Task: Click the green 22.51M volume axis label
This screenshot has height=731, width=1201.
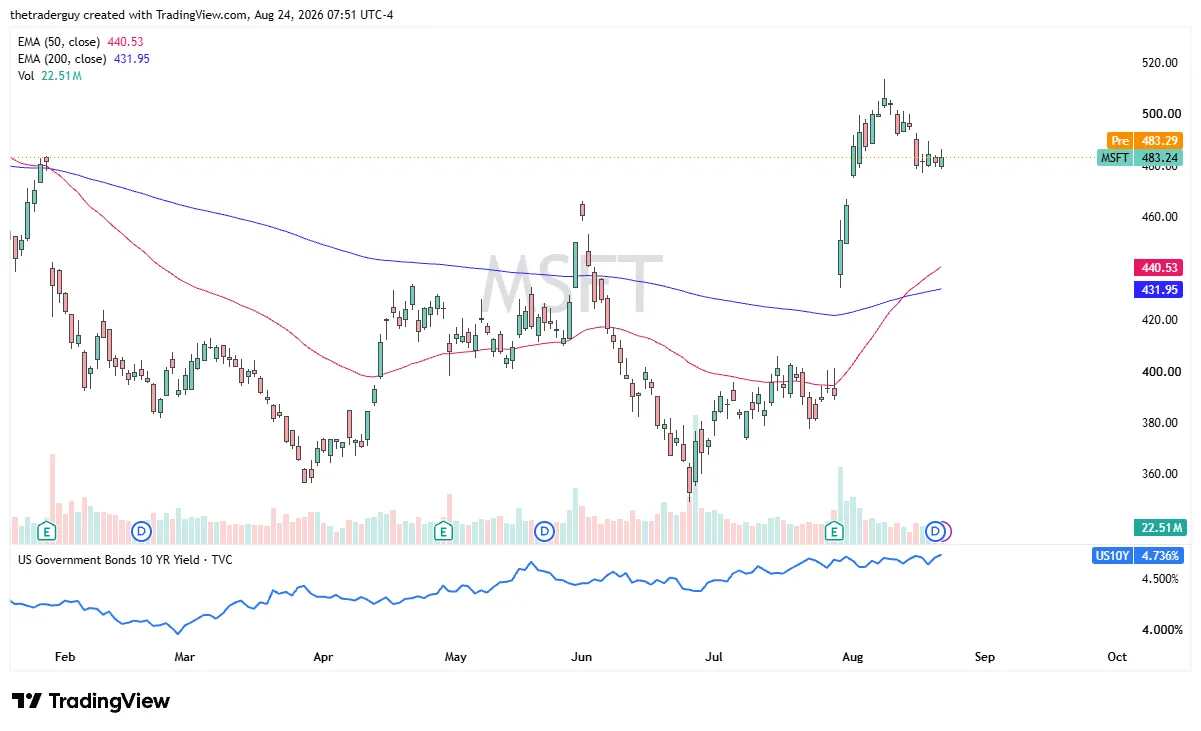Action: [1160, 528]
